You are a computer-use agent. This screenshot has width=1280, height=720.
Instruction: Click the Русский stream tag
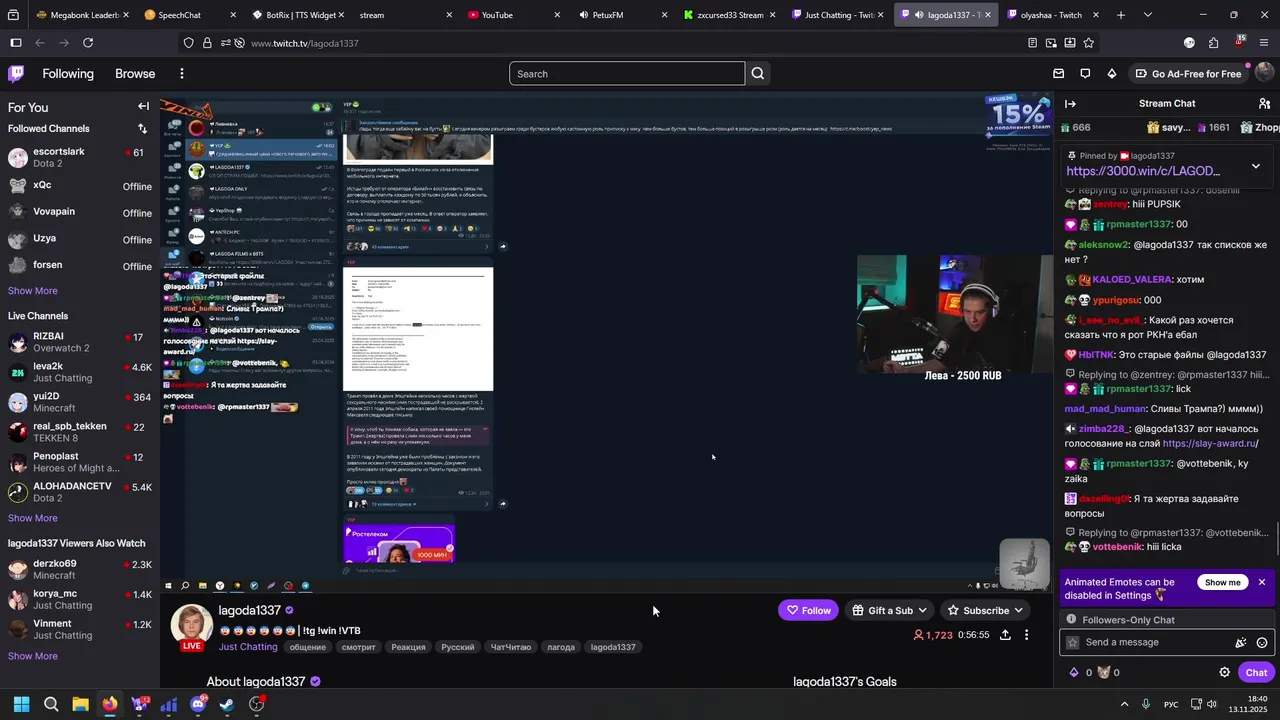coord(458,647)
